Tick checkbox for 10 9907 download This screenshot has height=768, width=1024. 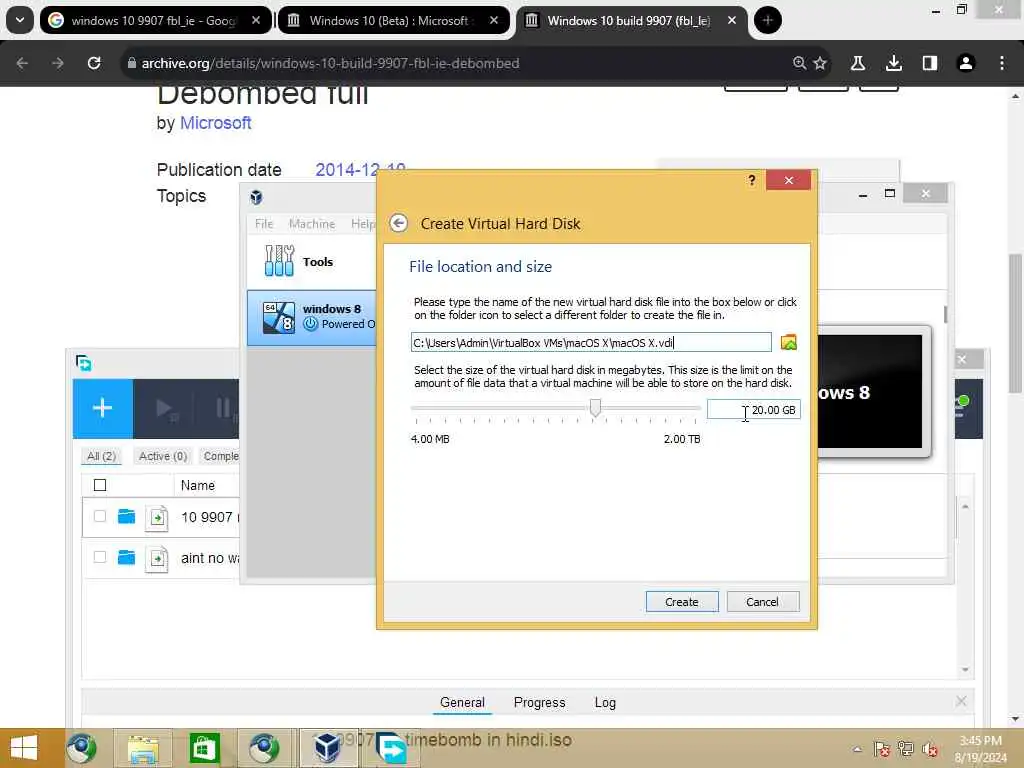100,517
